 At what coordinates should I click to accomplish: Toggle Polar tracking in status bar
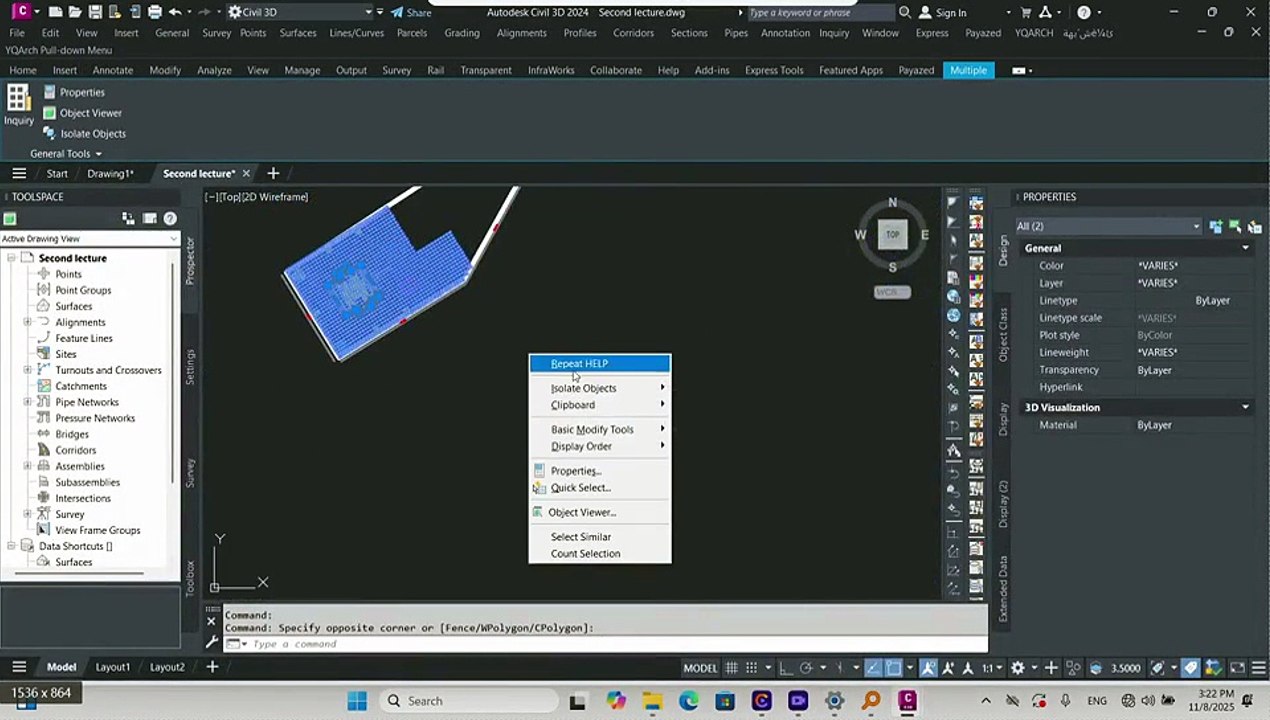point(808,668)
